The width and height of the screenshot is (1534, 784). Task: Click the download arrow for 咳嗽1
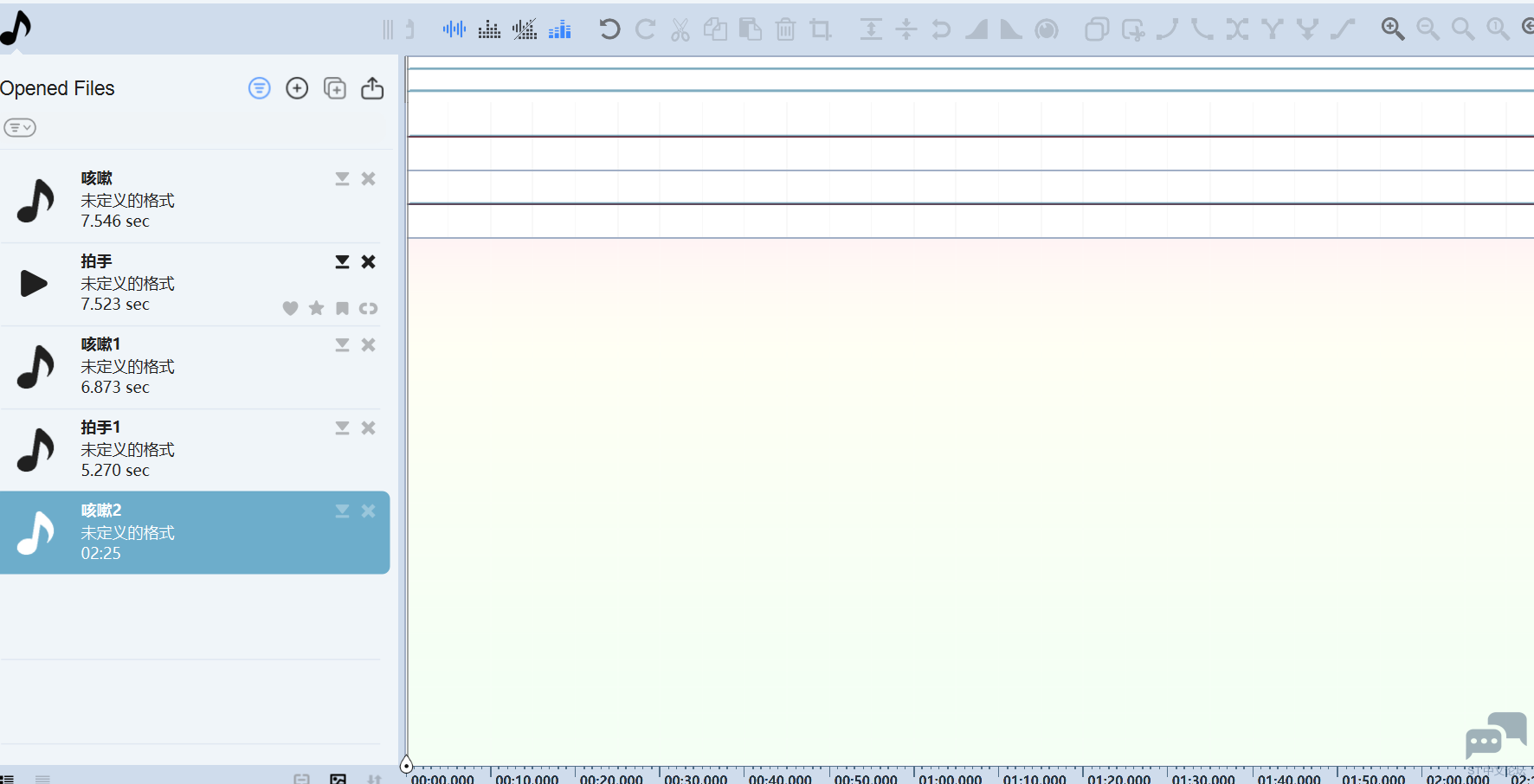tap(342, 345)
